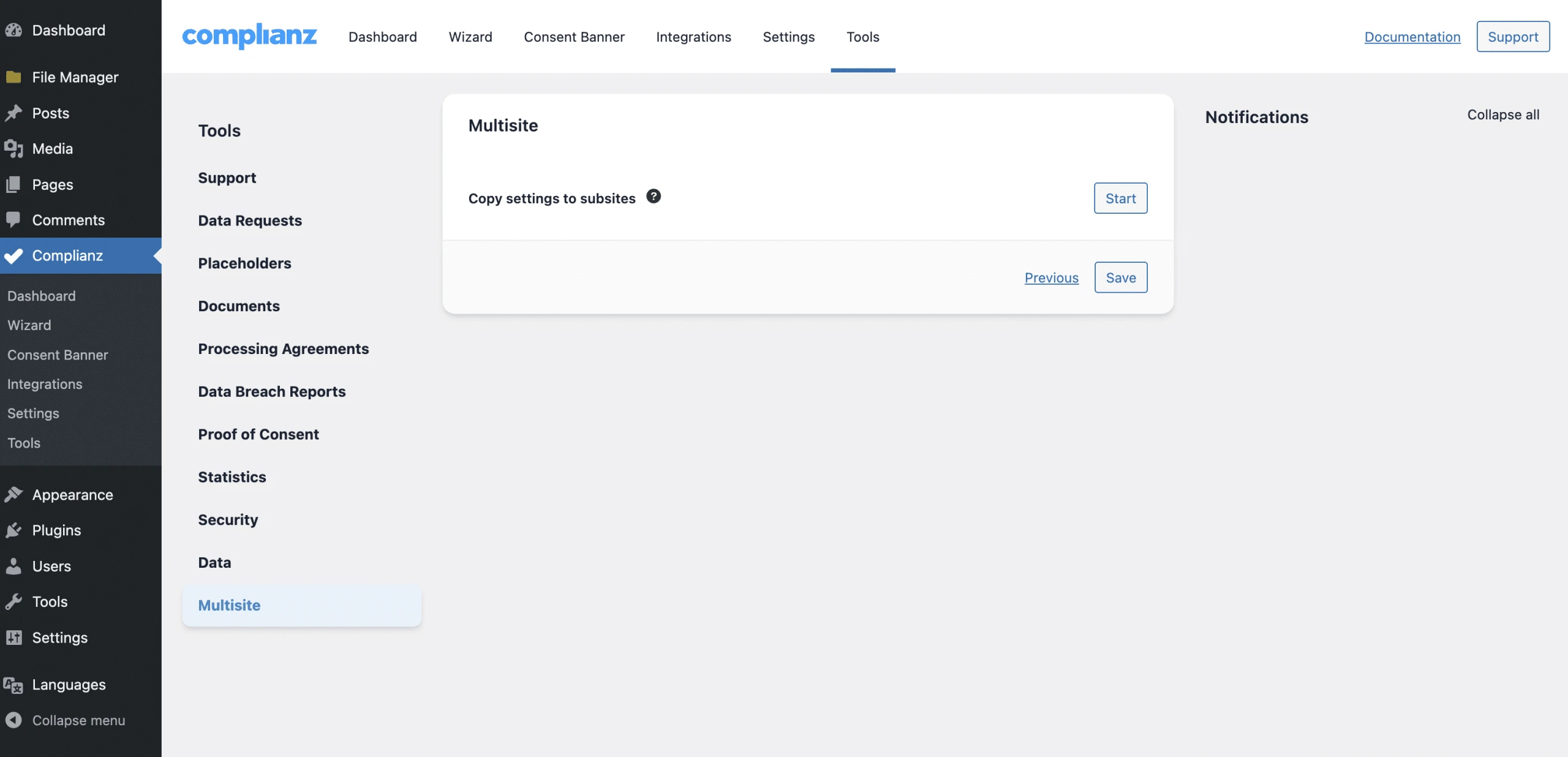Click the Plugins plug icon
Image resolution: width=1568 pixels, height=757 pixels.
(x=13, y=530)
